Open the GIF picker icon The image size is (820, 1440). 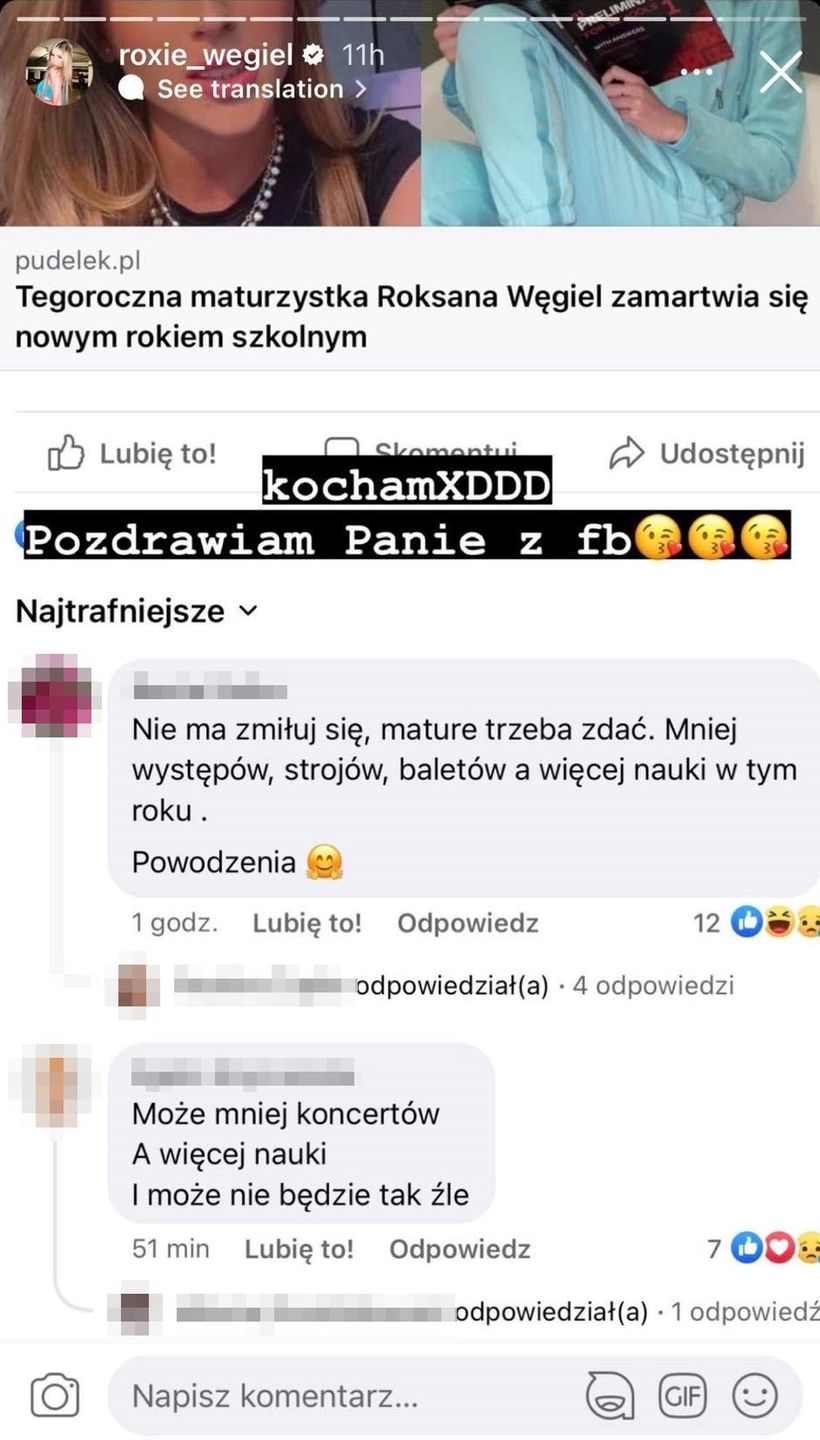click(x=682, y=1396)
